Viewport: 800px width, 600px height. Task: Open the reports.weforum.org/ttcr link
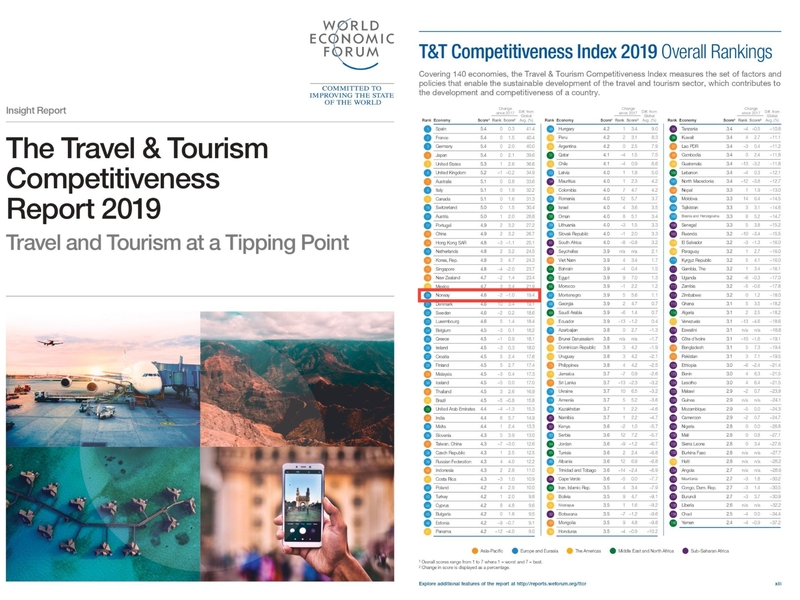coord(550,583)
